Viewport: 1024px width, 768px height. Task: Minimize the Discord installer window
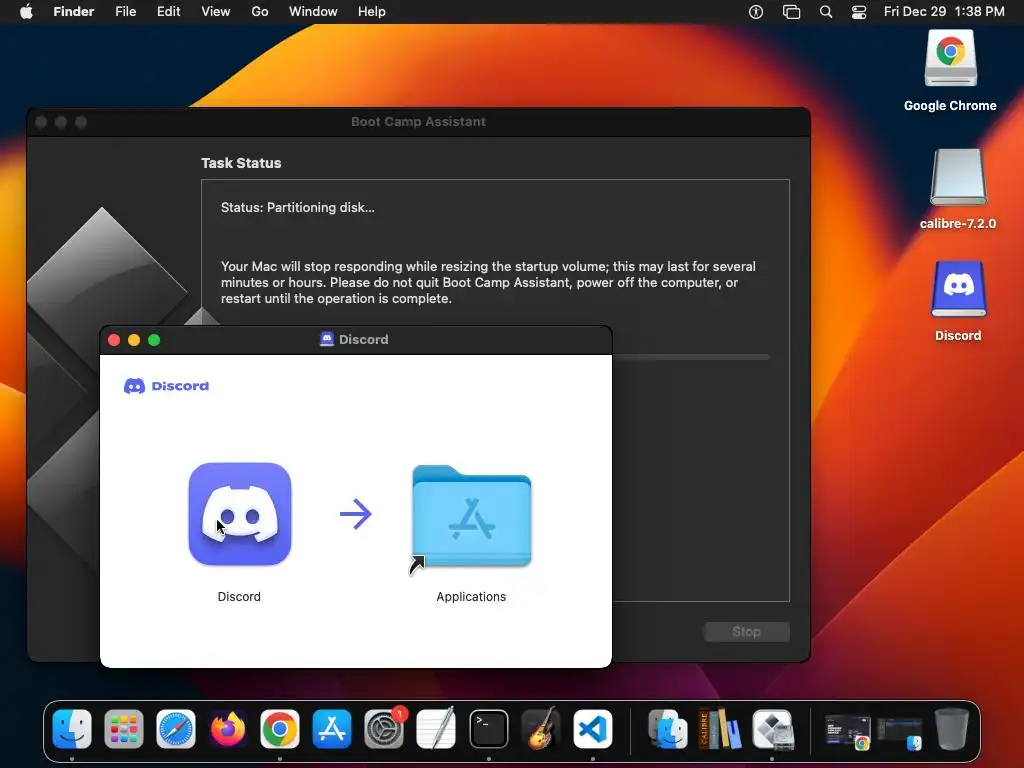tap(134, 340)
